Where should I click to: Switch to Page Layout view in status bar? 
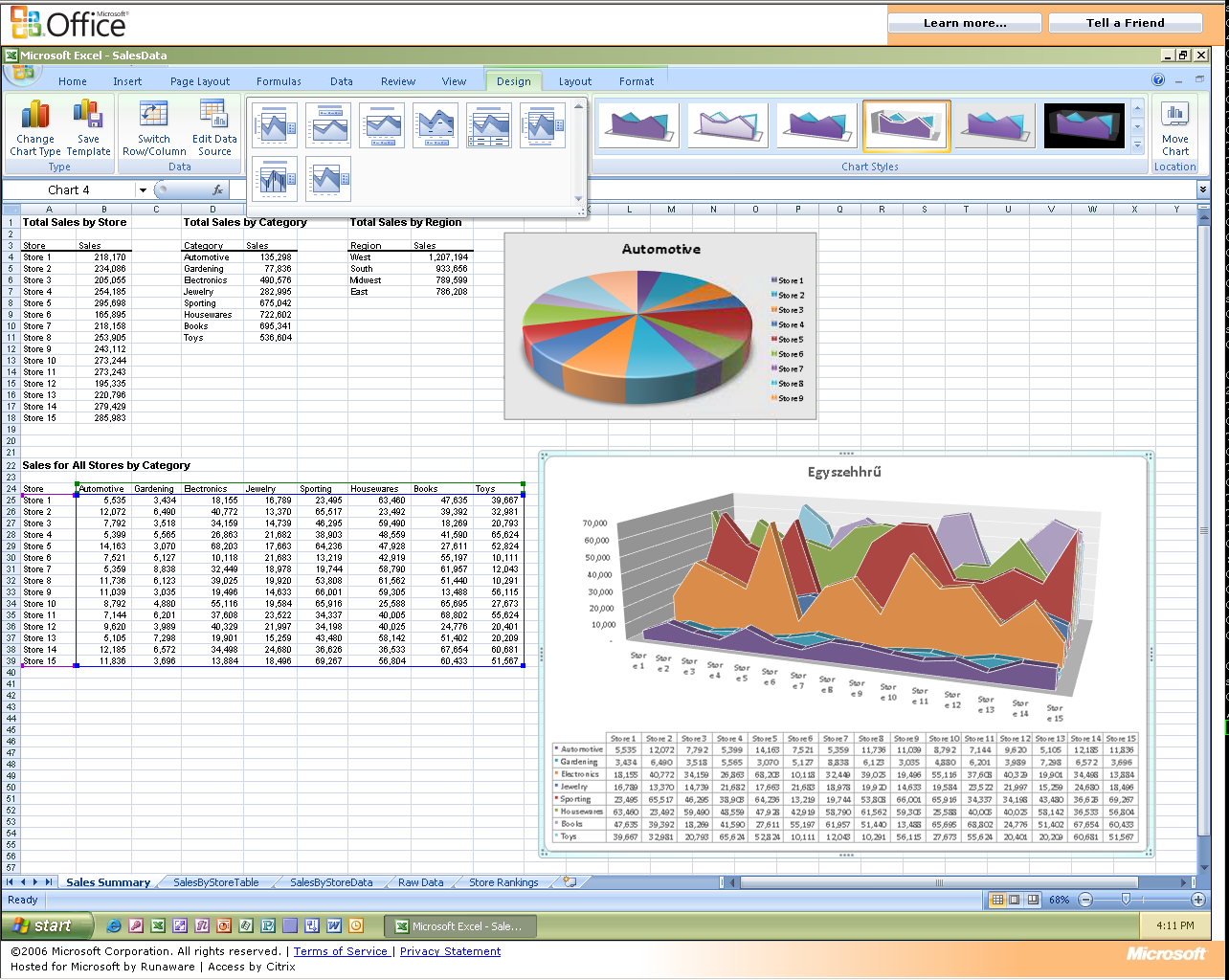click(x=1015, y=900)
